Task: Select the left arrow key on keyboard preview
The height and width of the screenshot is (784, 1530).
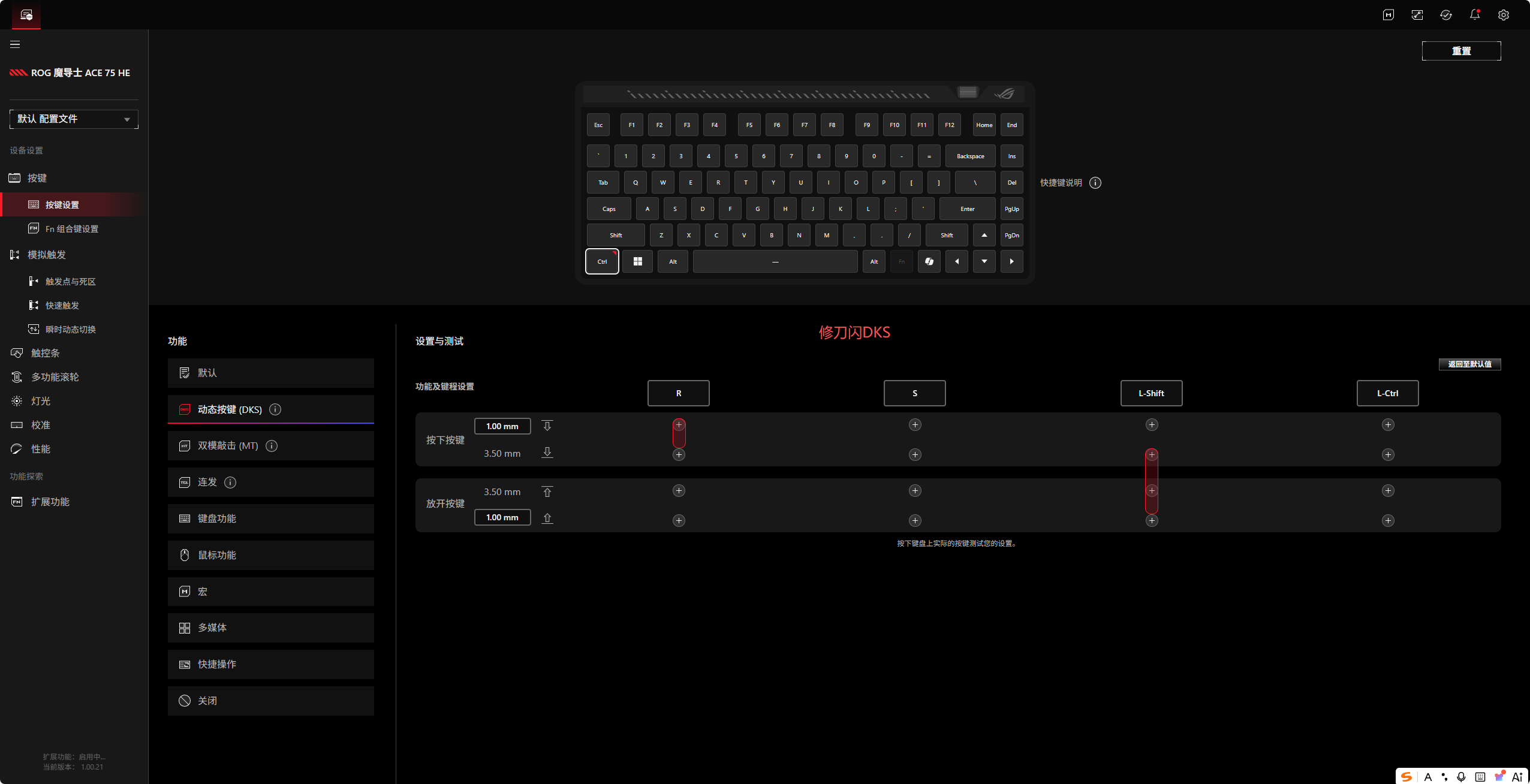Action: pyautogui.click(x=957, y=261)
